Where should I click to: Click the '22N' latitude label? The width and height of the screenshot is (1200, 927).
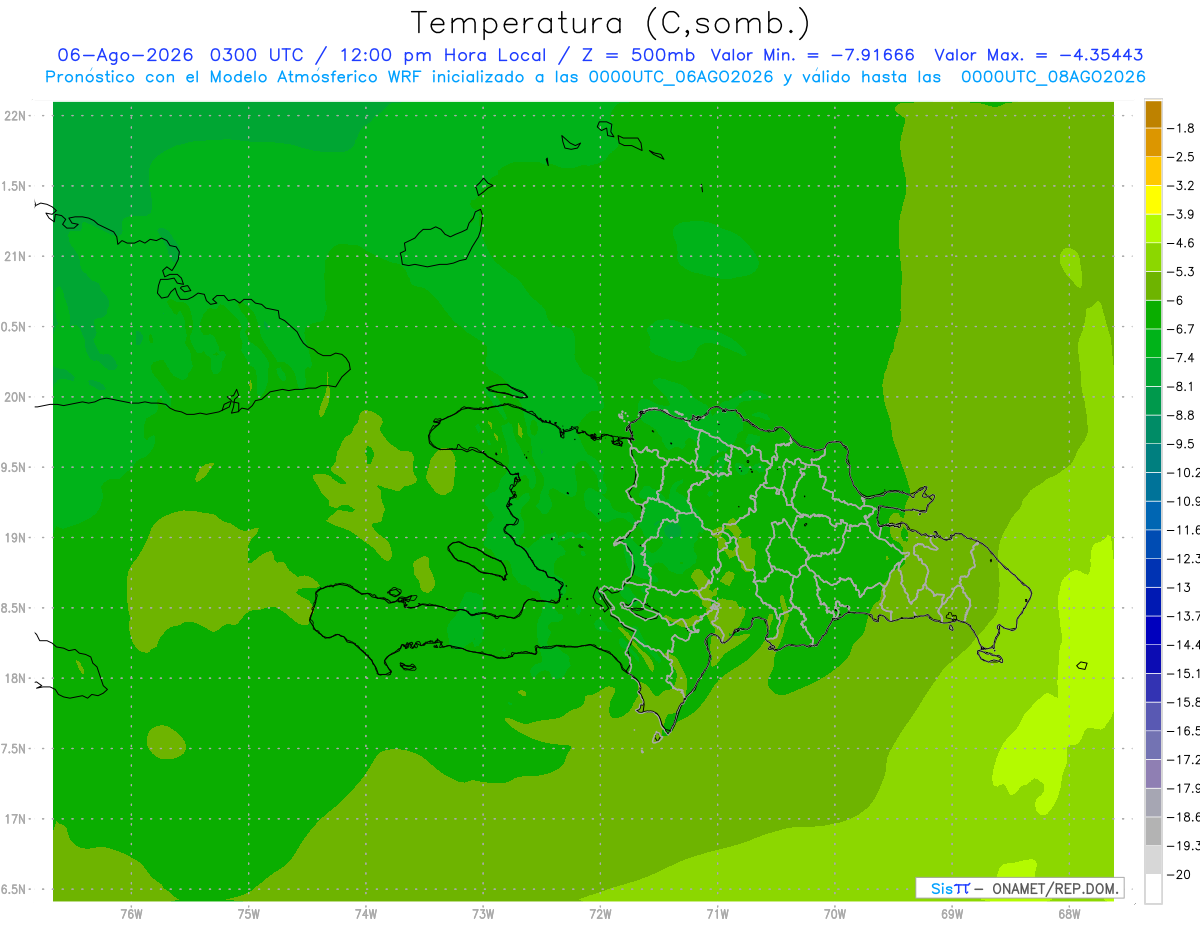pyautogui.click(x=15, y=115)
